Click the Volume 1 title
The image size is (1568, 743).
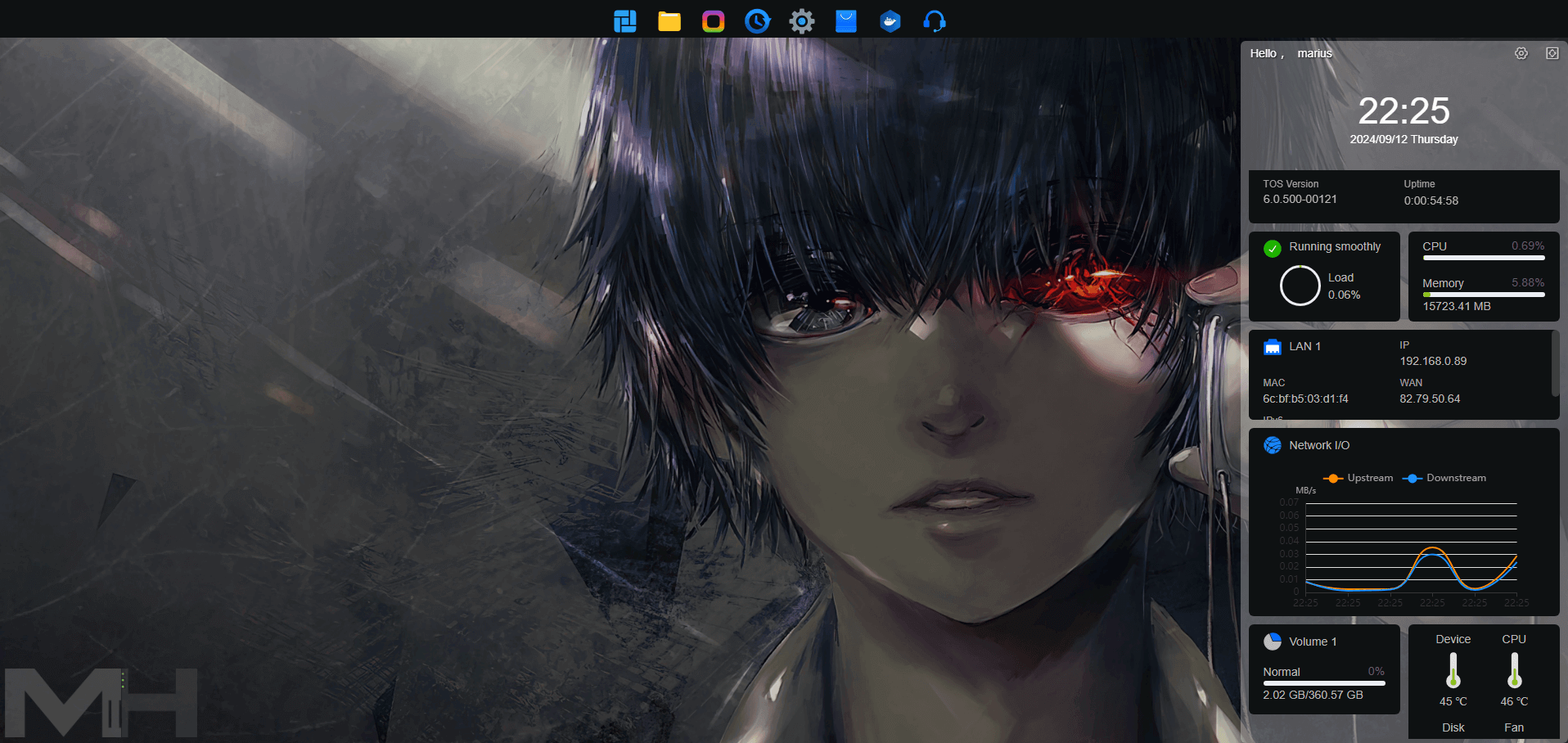tap(1313, 642)
